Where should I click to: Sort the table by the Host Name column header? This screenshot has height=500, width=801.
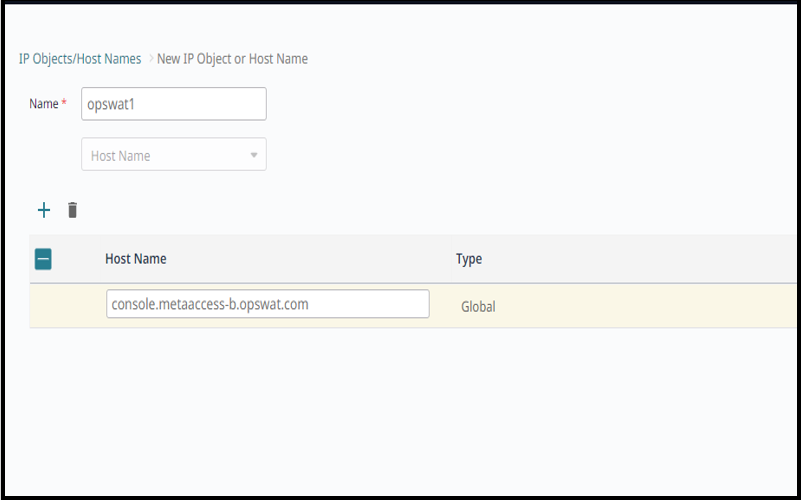pyautogui.click(x=135, y=259)
